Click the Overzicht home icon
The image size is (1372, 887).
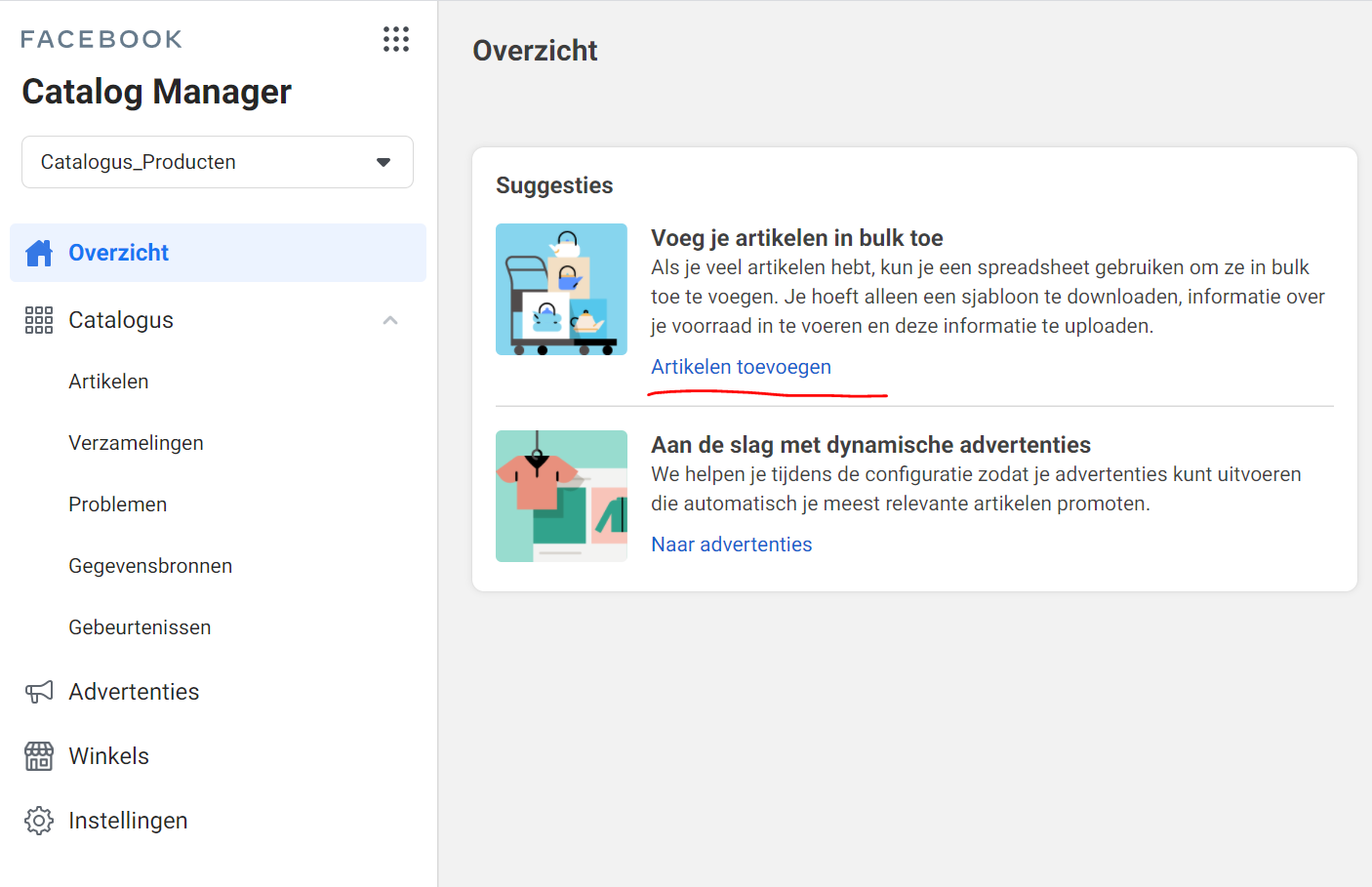tap(39, 253)
